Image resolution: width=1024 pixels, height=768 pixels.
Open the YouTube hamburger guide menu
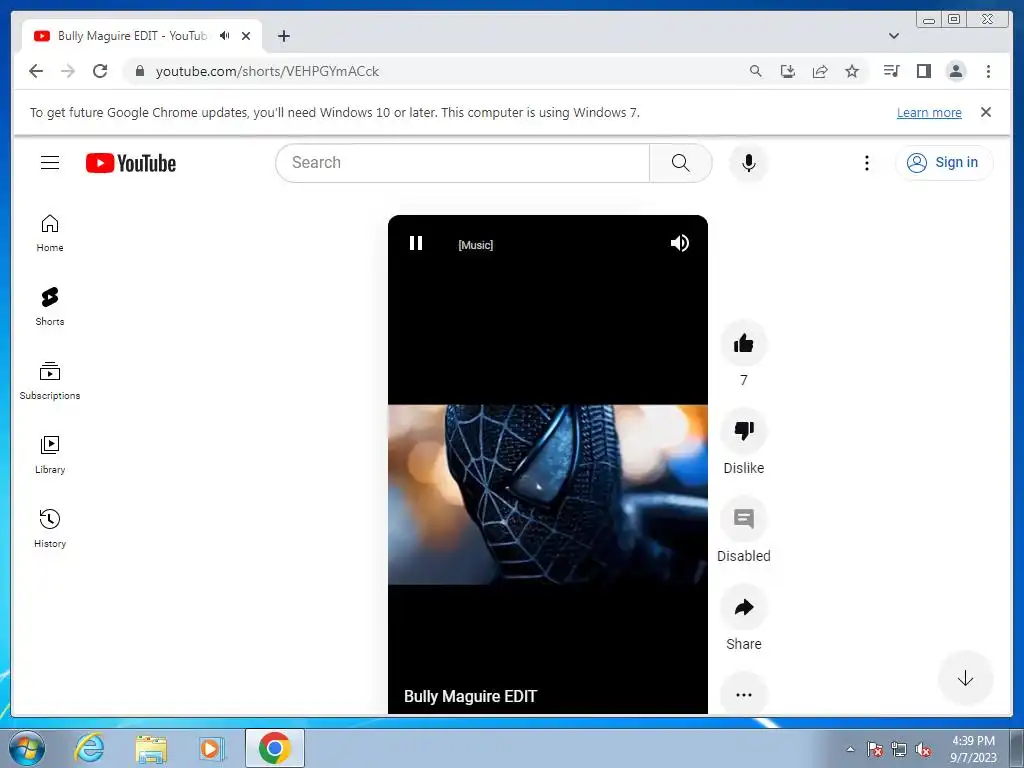[50, 163]
